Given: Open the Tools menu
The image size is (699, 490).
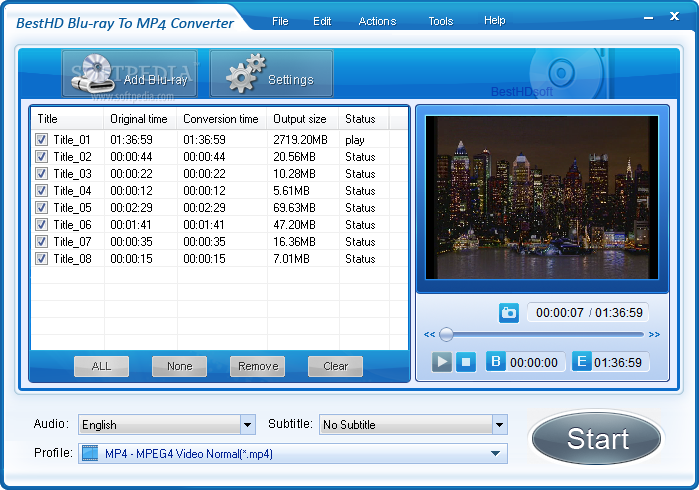Looking at the screenshot, I should point(440,21).
